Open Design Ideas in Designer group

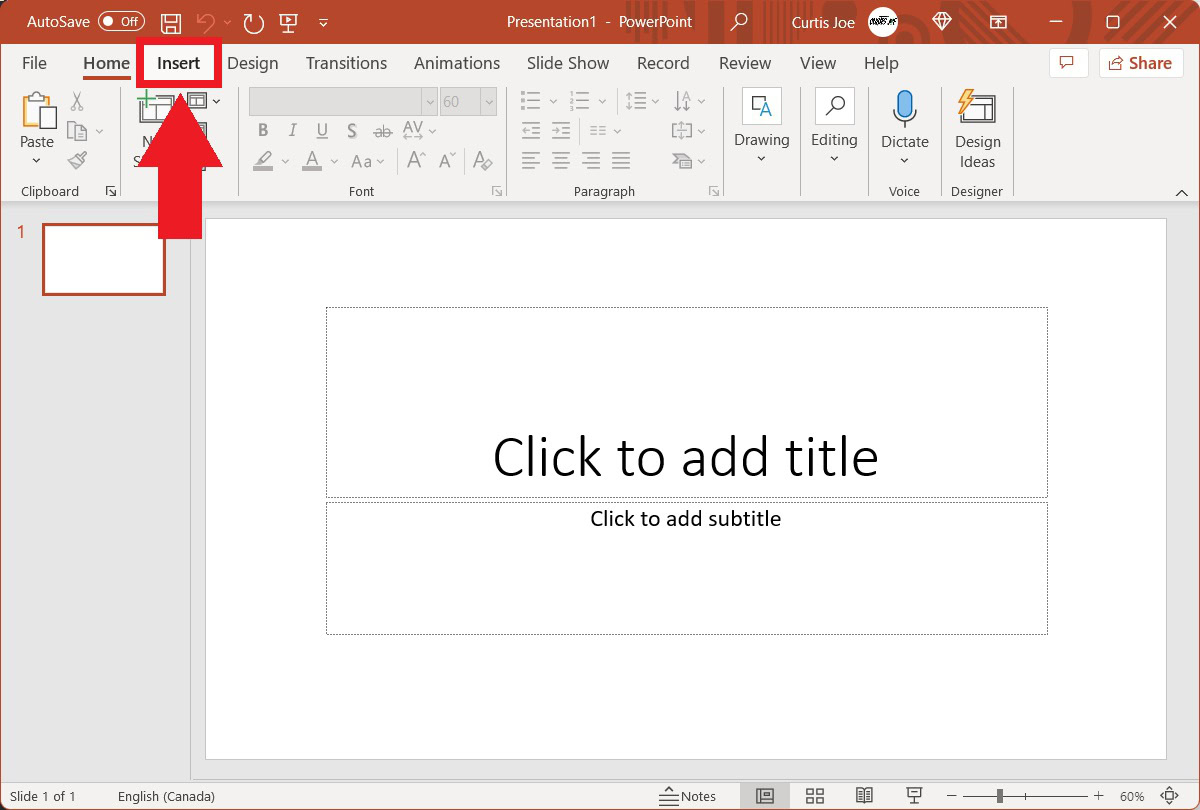[977, 130]
